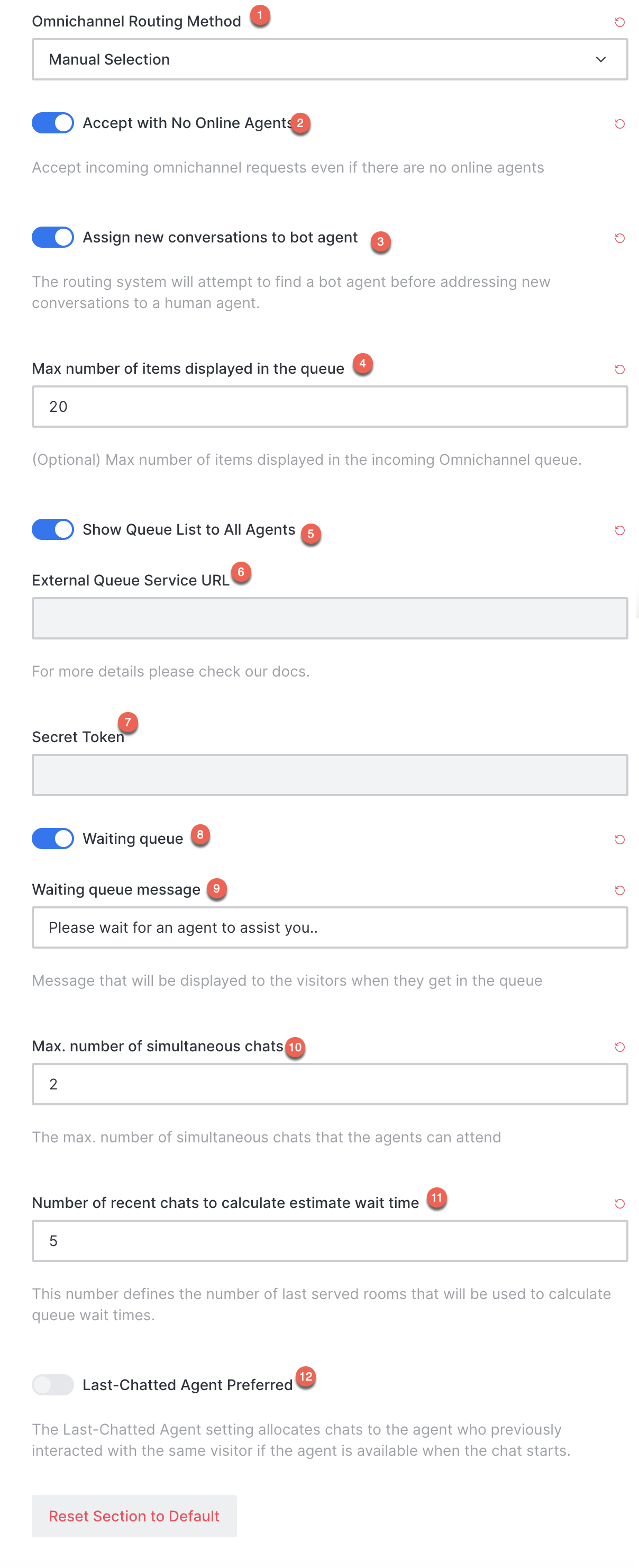
Task: Enable Last-Chatted Agent Preferred switch
Action: click(53, 1384)
